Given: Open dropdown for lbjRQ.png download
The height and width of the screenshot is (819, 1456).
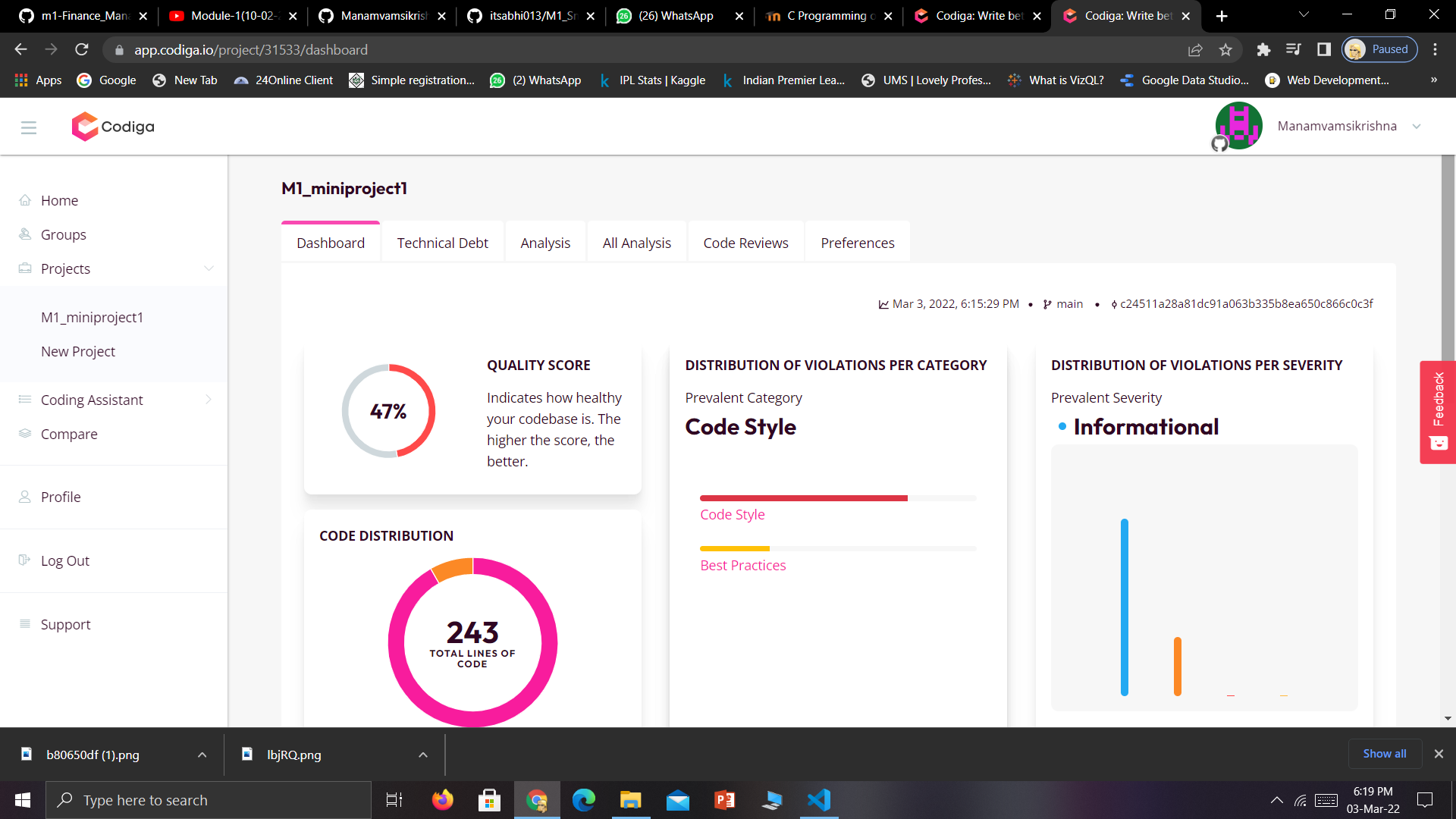Looking at the screenshot, I should pos(423,755).
